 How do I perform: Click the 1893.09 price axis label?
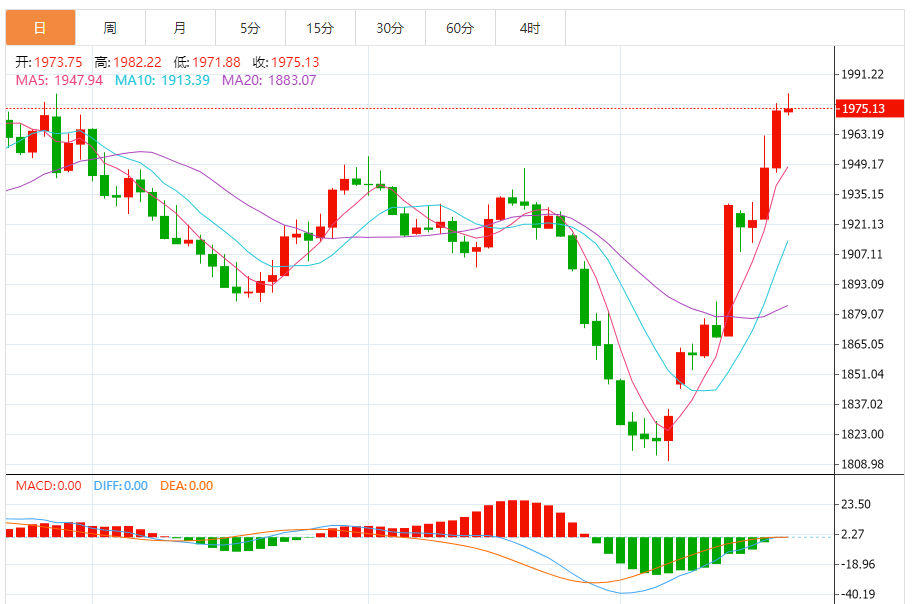point(862,284)
